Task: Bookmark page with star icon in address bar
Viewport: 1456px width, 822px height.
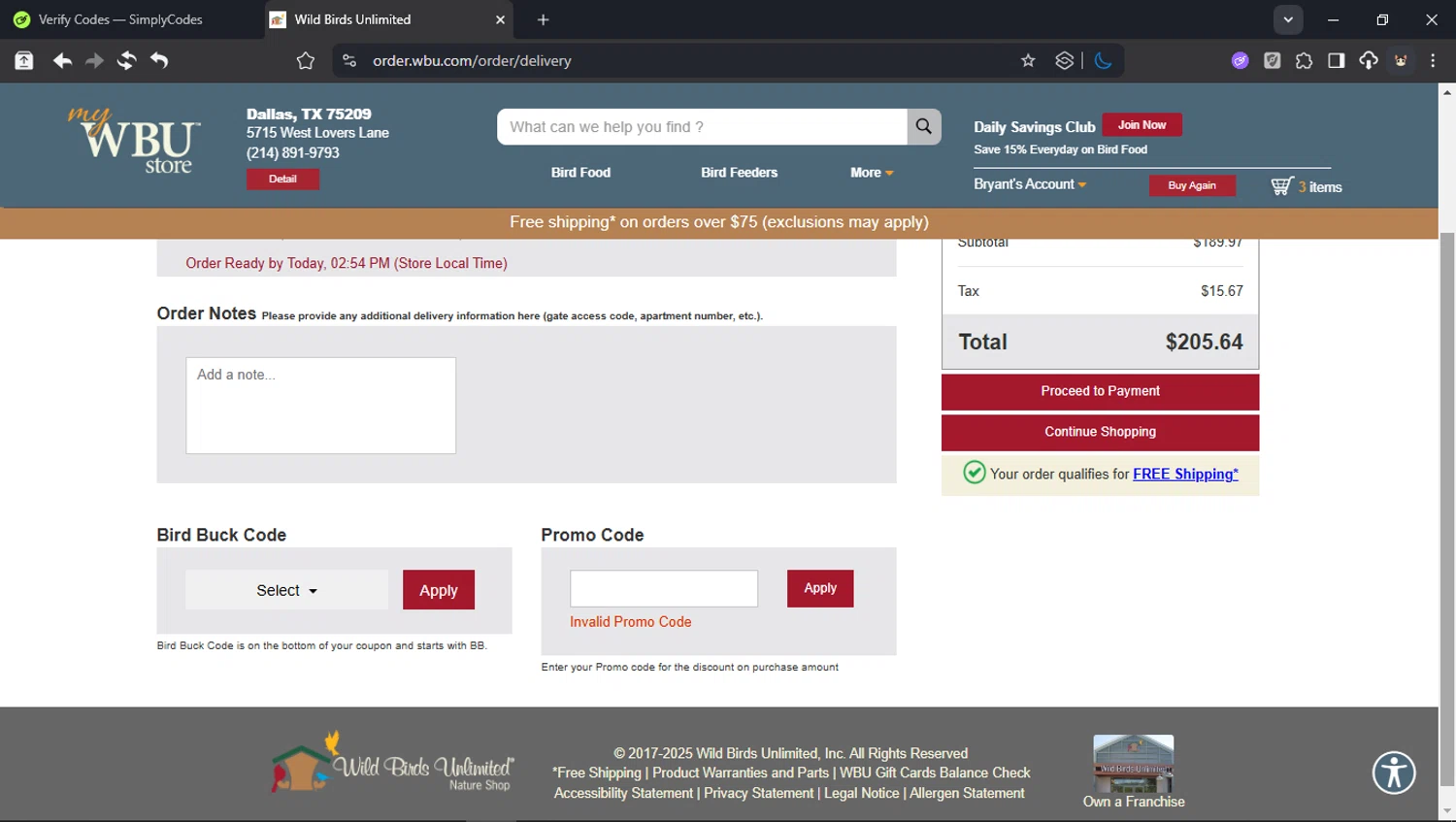Action: [x=1028, y=60]
